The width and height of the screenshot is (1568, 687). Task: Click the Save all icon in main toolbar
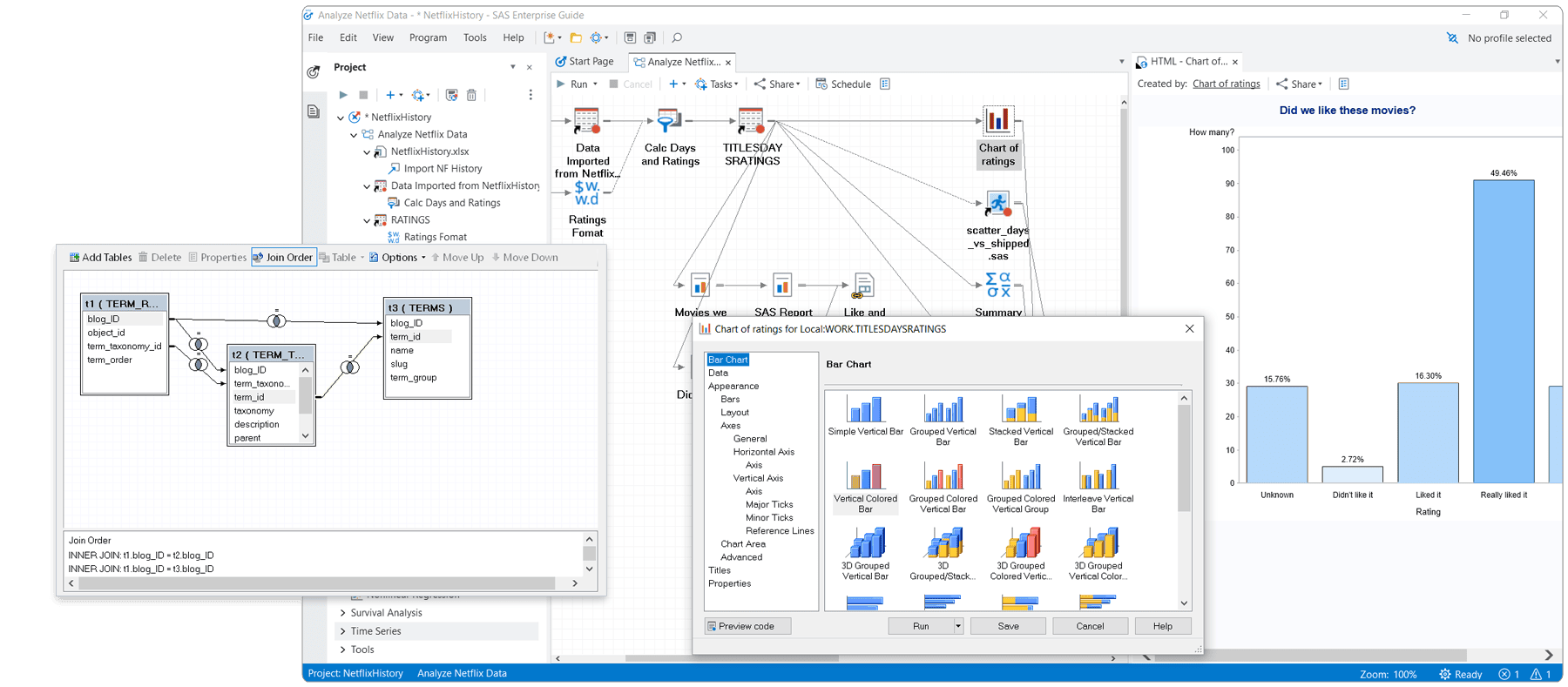point(650,37)
